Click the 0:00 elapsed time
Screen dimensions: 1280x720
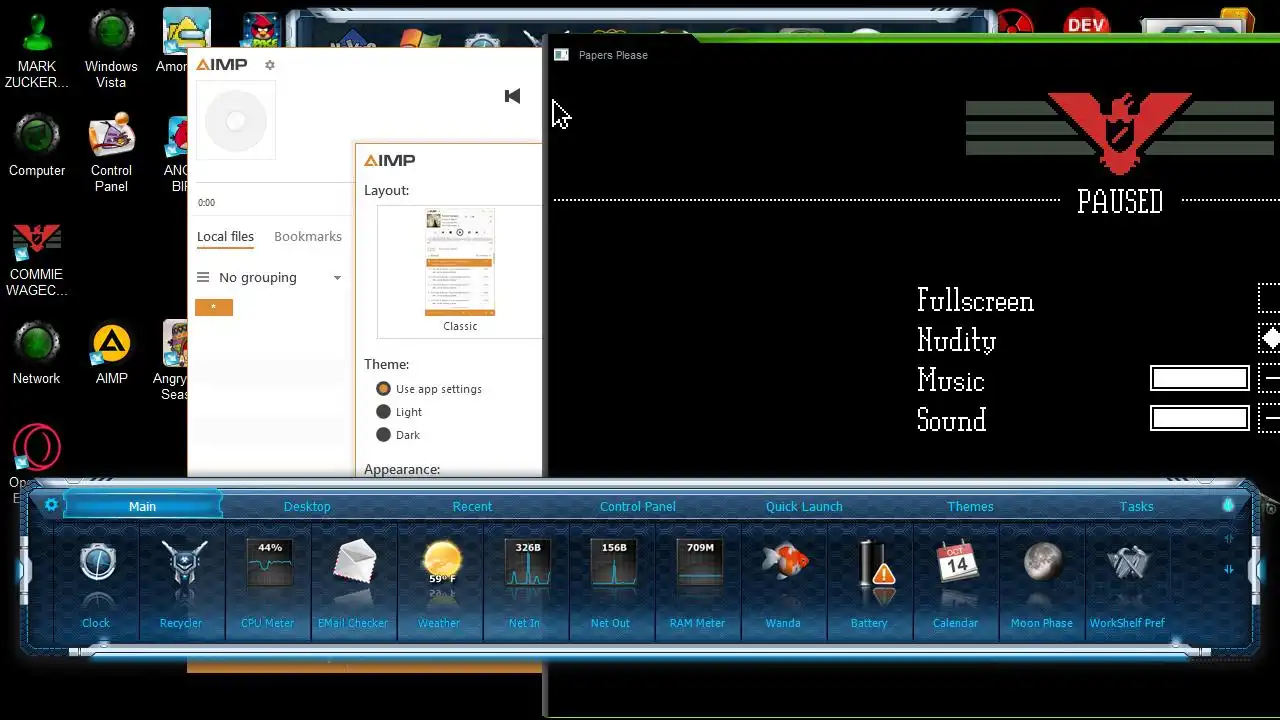(x=206, y=202)
